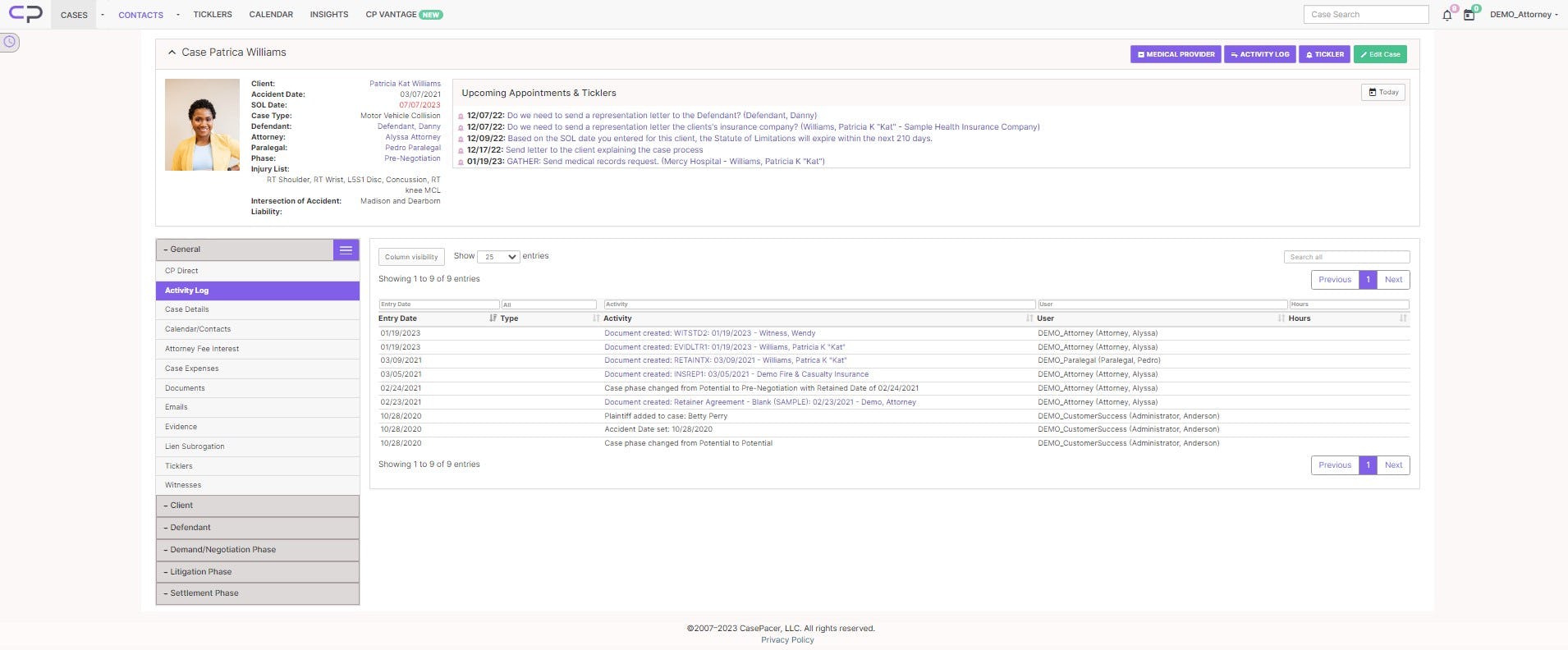Viewport: 1568px width, 650px height.
Task: Open Emails in sidebar
Action: click(x=258, y=407)
